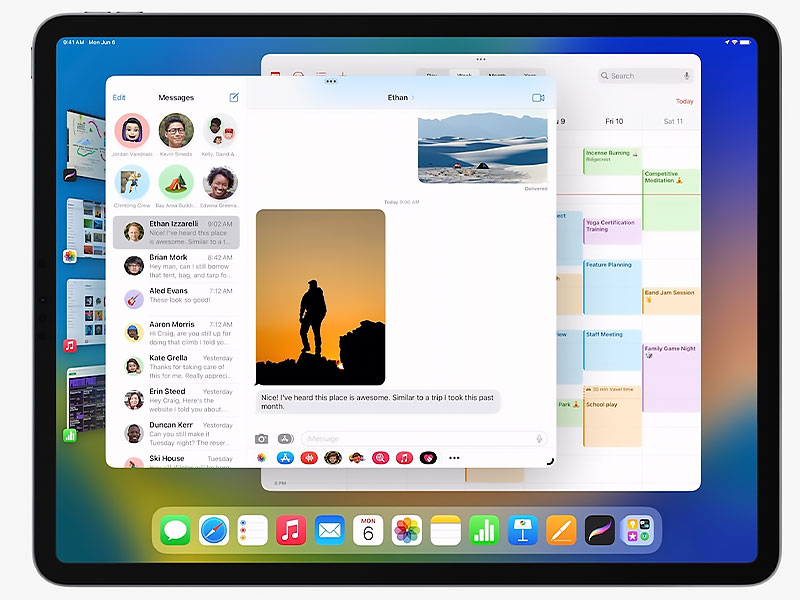Open App Library from the dock
The width and height of the screenshot is (800, 600).
[638, 531]
